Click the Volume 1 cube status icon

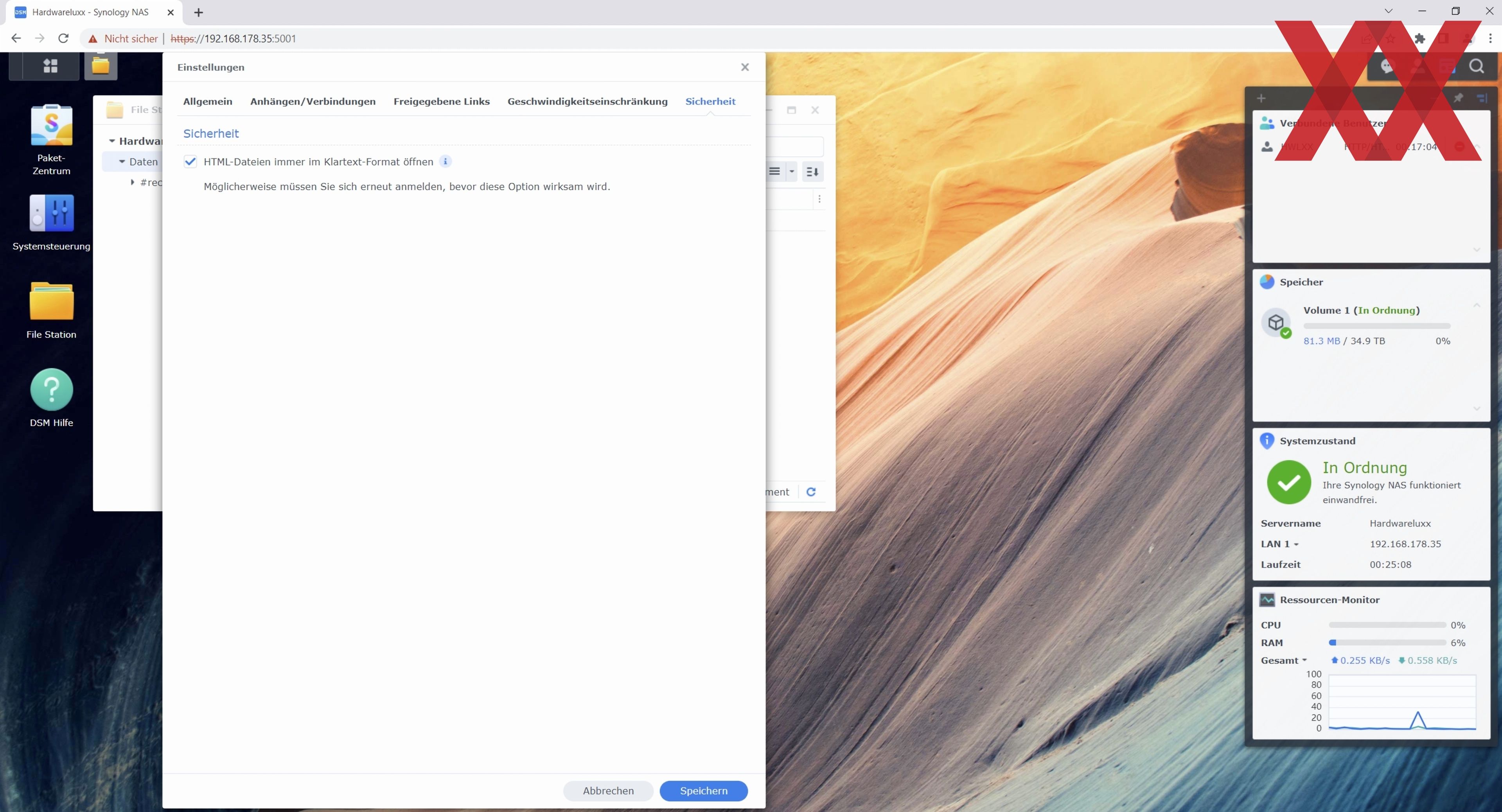tap(1276, 323)
